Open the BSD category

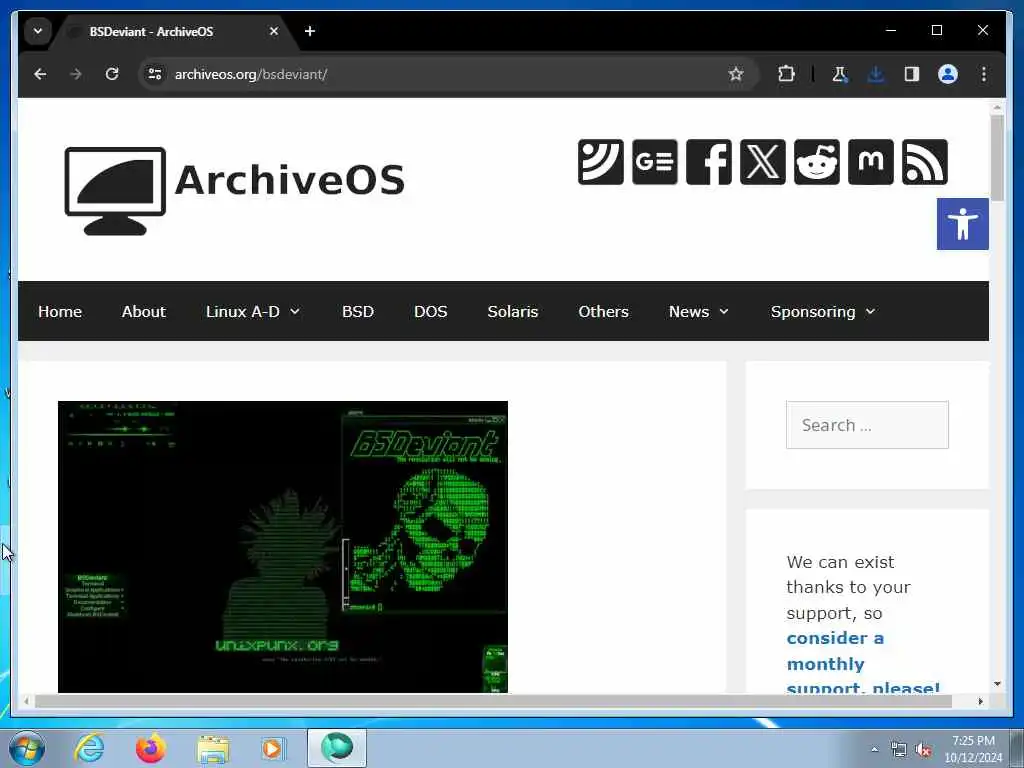pos(358,312)
